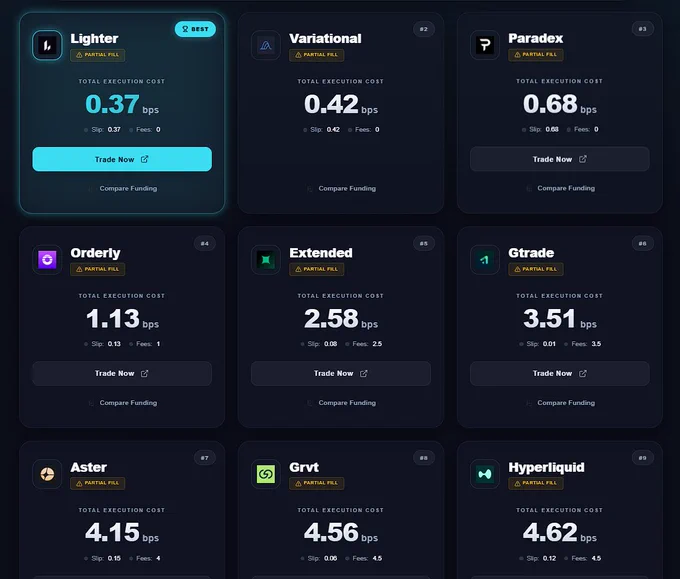Click the Lighter exchange logo icon
Image resolution: width=680 pixels, height=579 pixels.
coord(47,45)
